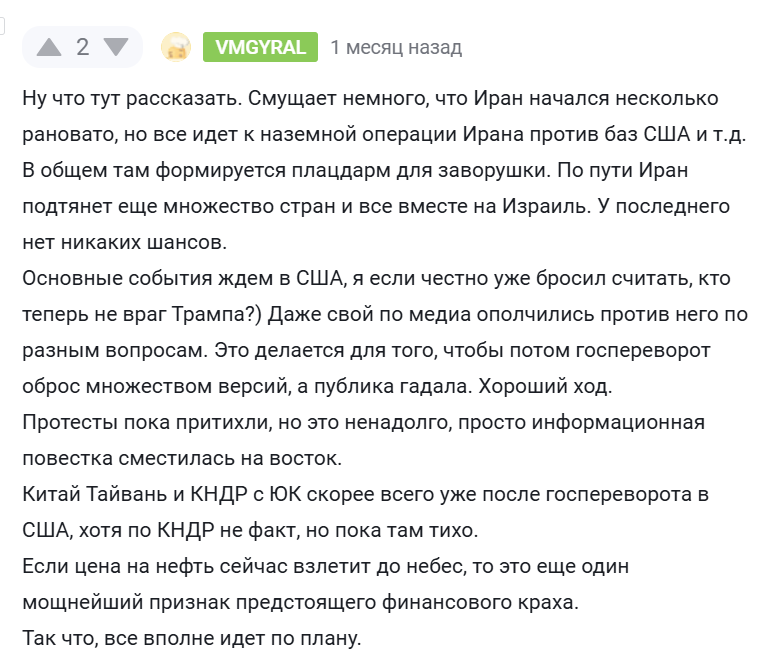Image resolution: width=779 pixels, height=661 pixels.
Task: Upvote the VMGYRAL comment
Action: click(x=49, y=47)
